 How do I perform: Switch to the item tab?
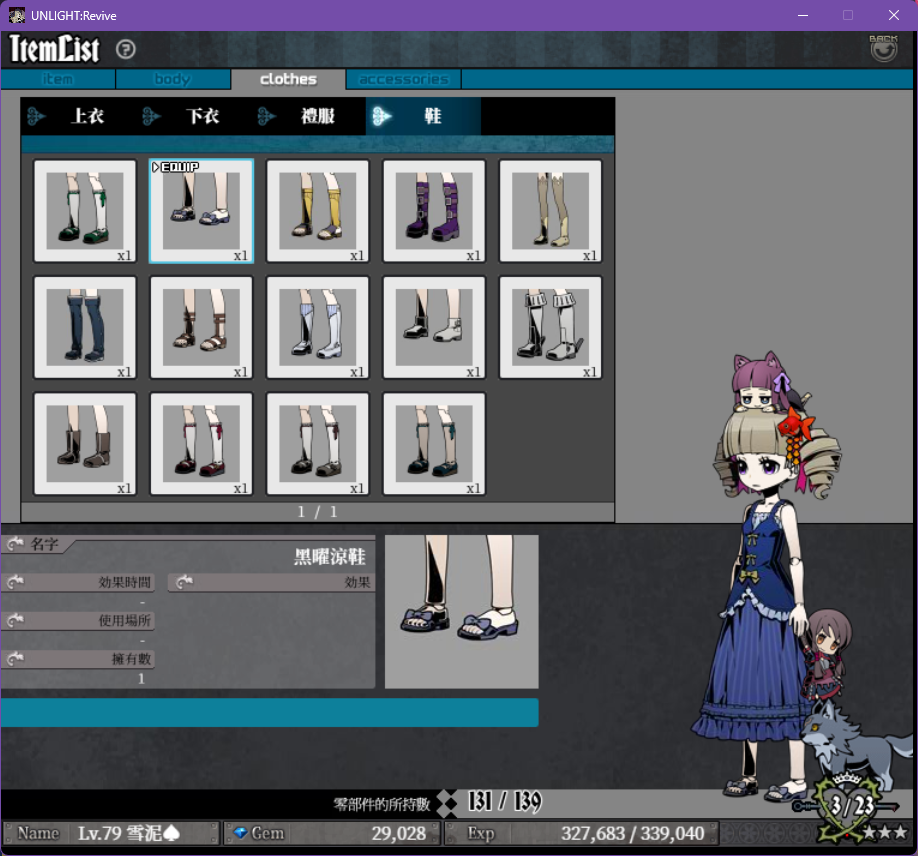point(58,79)
